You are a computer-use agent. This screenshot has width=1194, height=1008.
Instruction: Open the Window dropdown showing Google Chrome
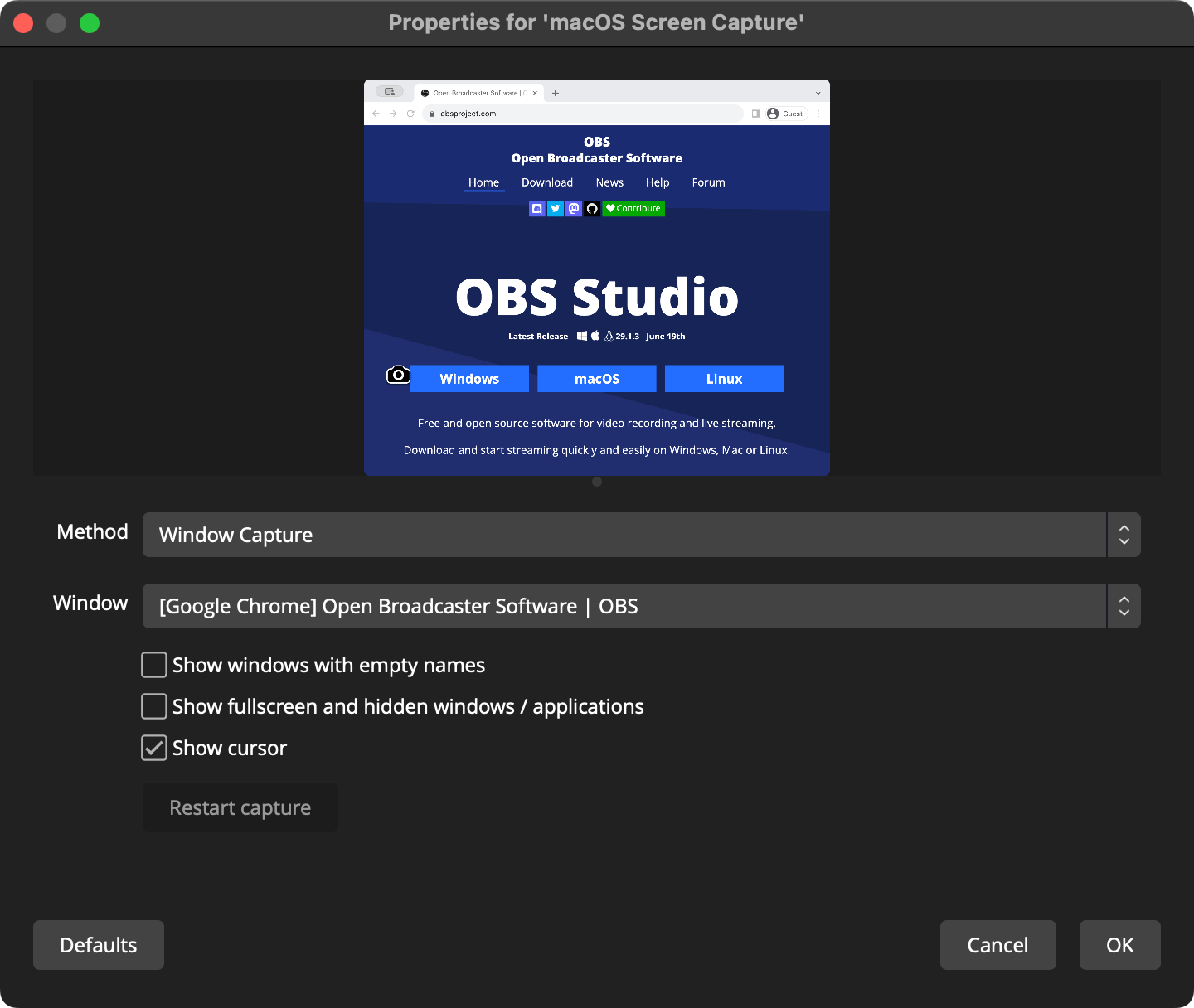[624, 606]
